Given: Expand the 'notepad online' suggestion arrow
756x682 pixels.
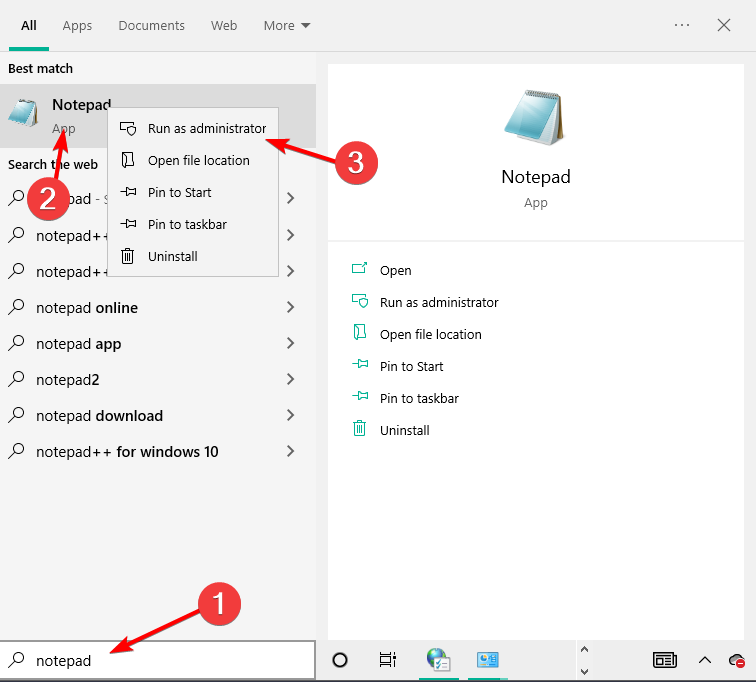Looking at the screenshot, I should click(290, 307).
